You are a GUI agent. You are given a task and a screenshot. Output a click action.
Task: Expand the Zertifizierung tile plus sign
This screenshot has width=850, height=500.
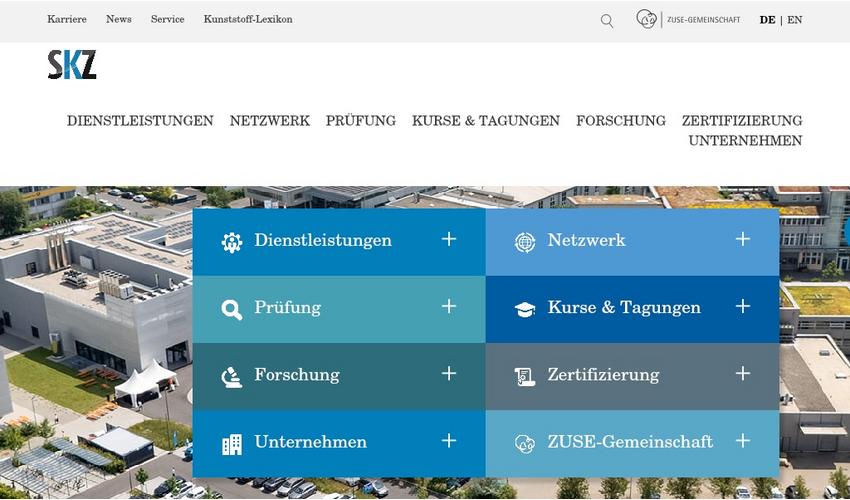click(743, 374)
